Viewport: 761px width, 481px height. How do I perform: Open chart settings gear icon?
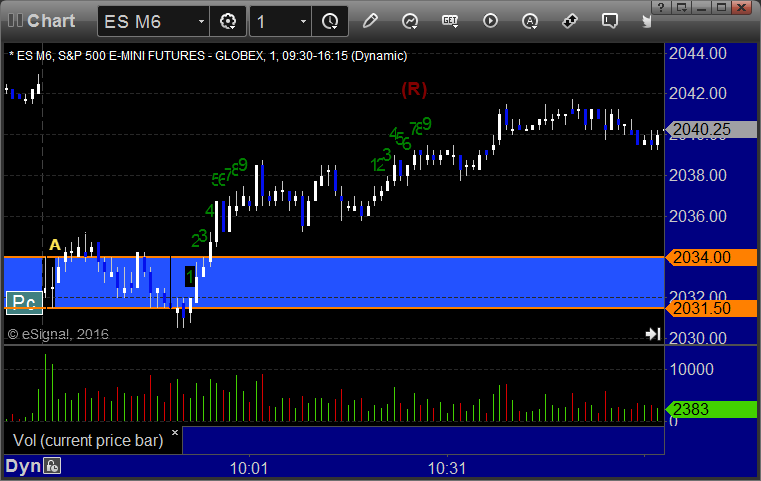(228, 21)
